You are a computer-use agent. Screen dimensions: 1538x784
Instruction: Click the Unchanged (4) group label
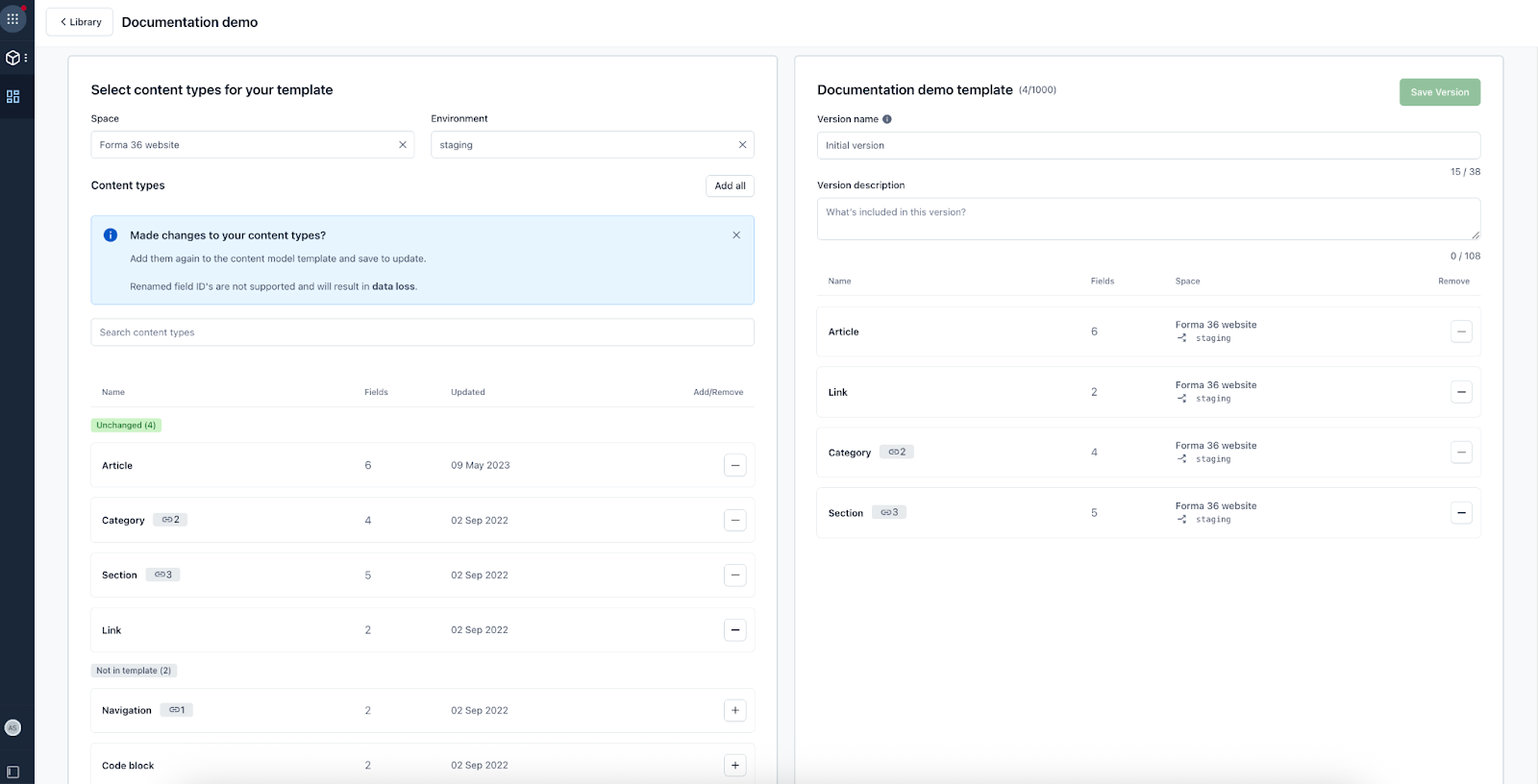tap(126, 426)
